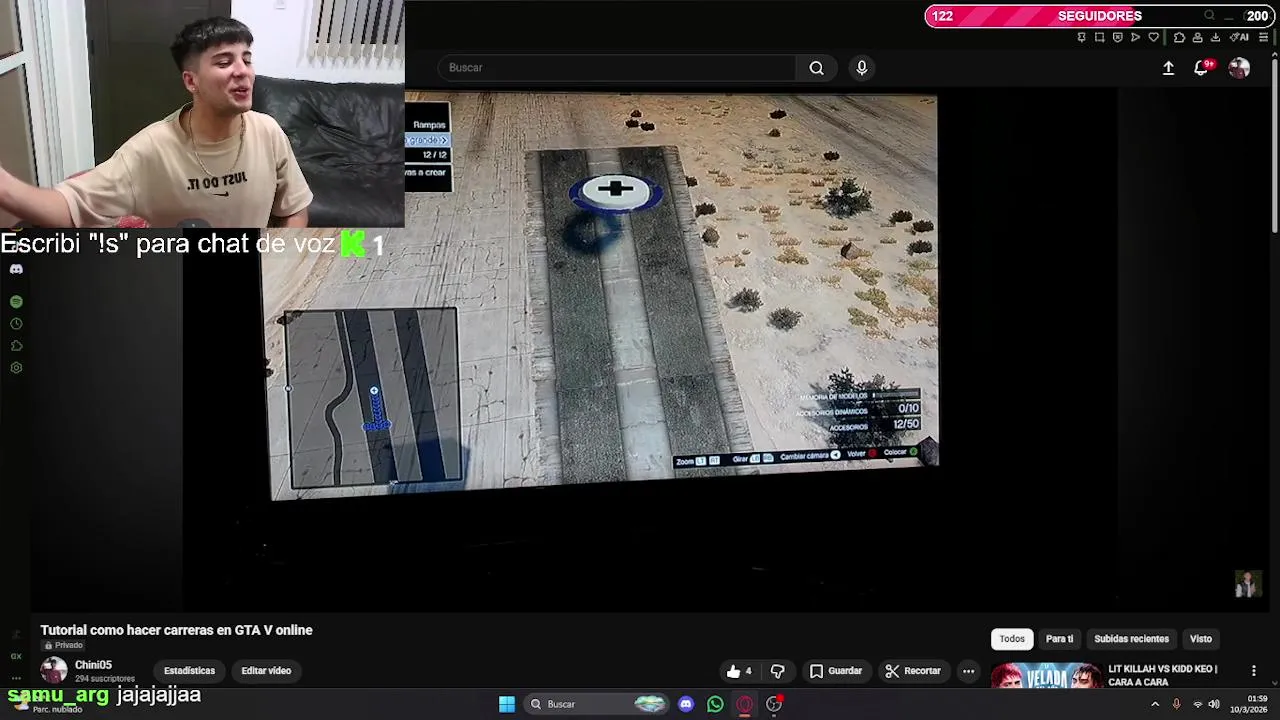Screen dimensions: 1280x720
Task: Open Discord from the taskbar
Action: (686, 704)
